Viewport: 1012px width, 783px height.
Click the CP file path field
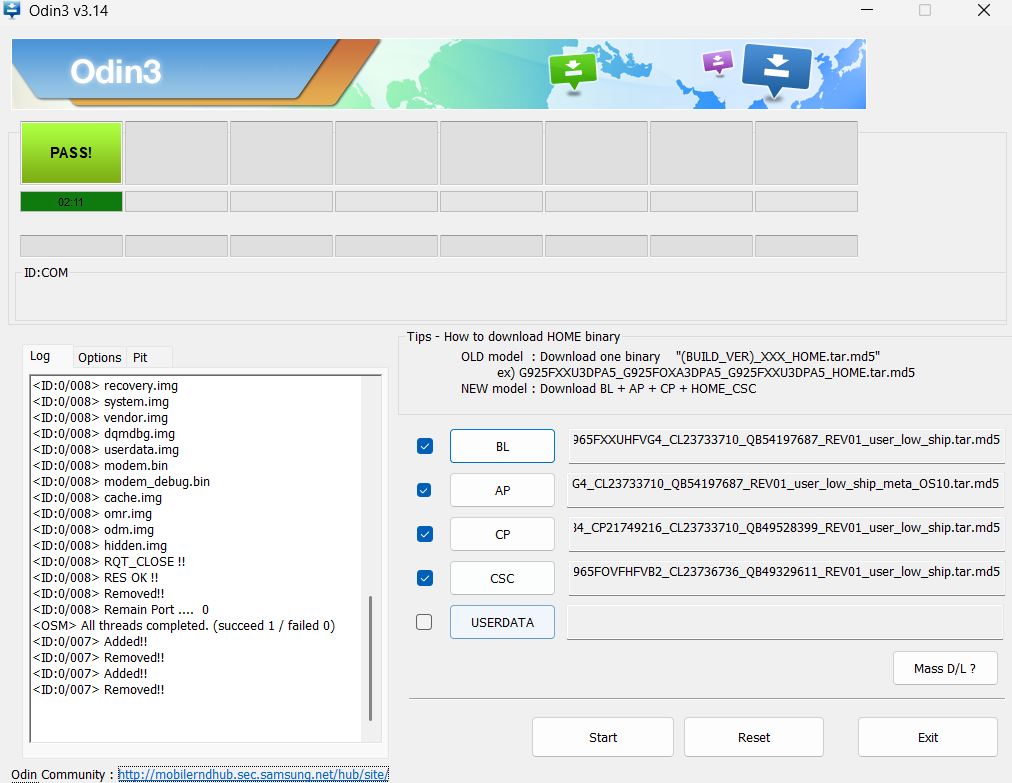coord(786,533)
